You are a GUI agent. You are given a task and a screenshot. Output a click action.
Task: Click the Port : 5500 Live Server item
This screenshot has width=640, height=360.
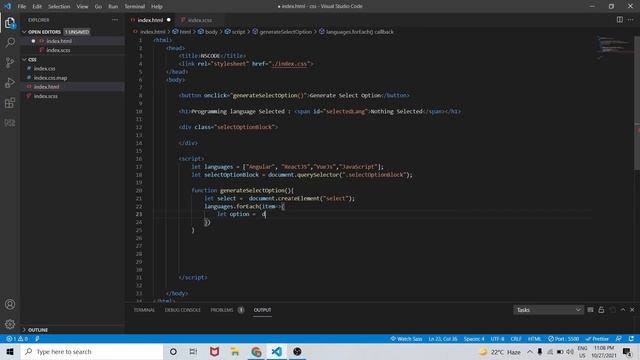point(564,339)
